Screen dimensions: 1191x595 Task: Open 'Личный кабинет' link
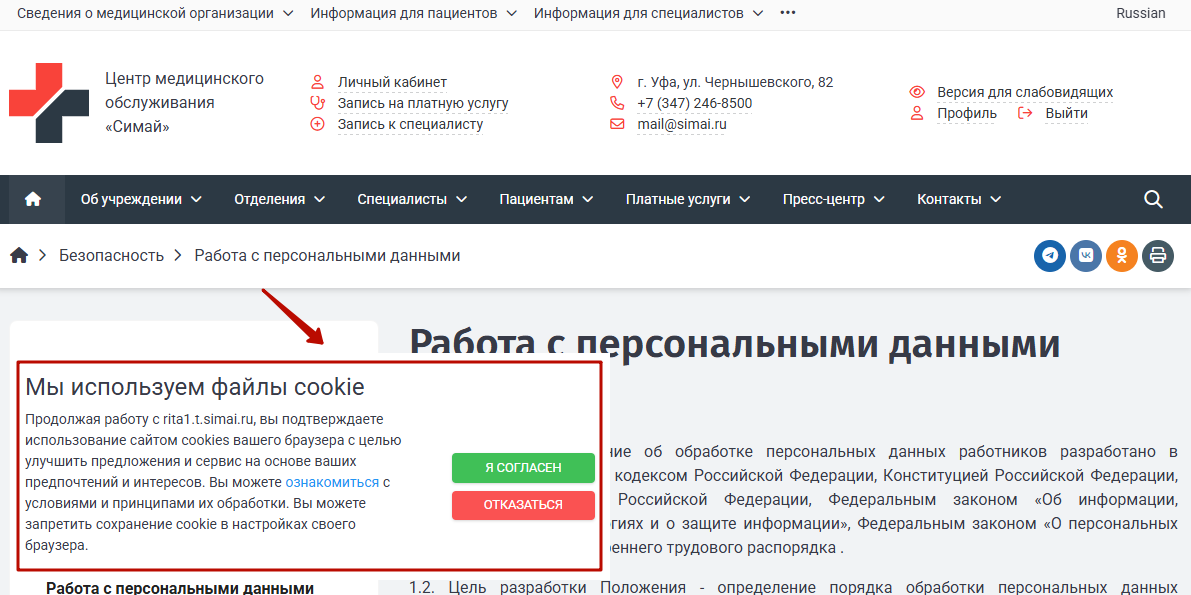392,82
